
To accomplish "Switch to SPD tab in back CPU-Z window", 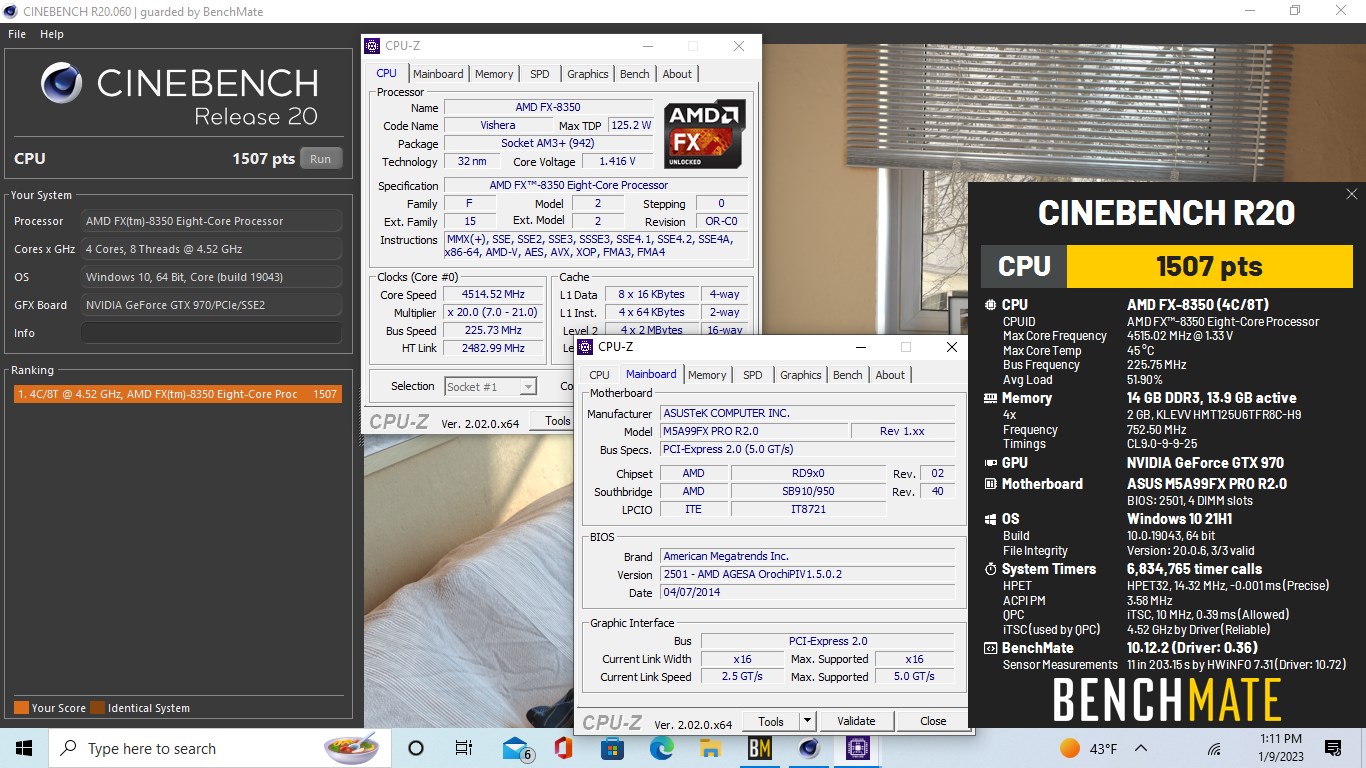I will pos(540,74).
